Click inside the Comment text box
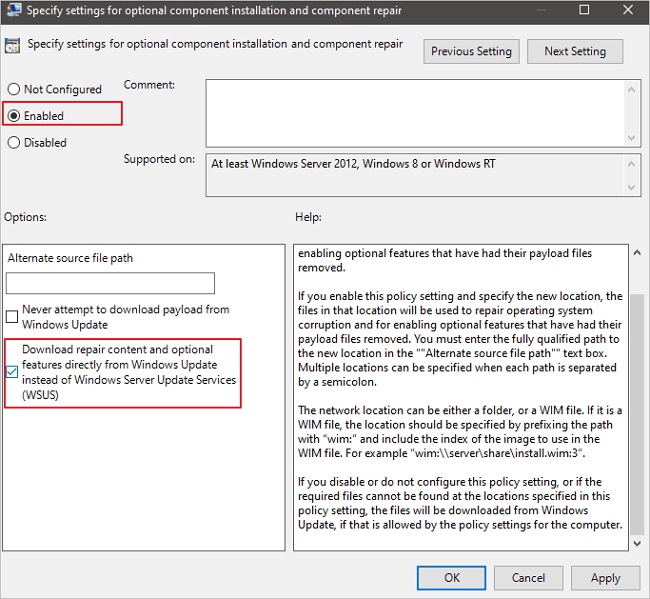Viewport: 650px width, 599px height. [x=415, y=112]
